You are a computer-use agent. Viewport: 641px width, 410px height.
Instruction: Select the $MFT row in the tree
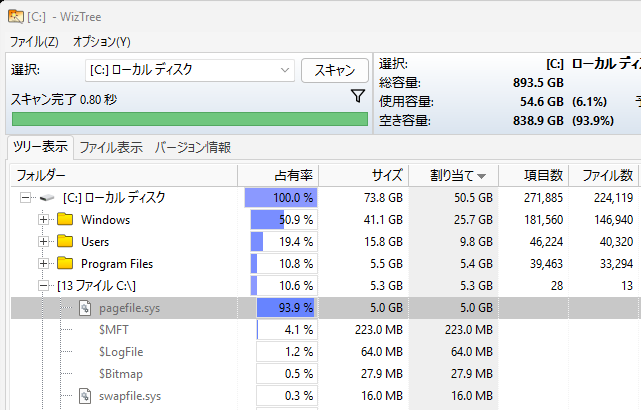113,330
